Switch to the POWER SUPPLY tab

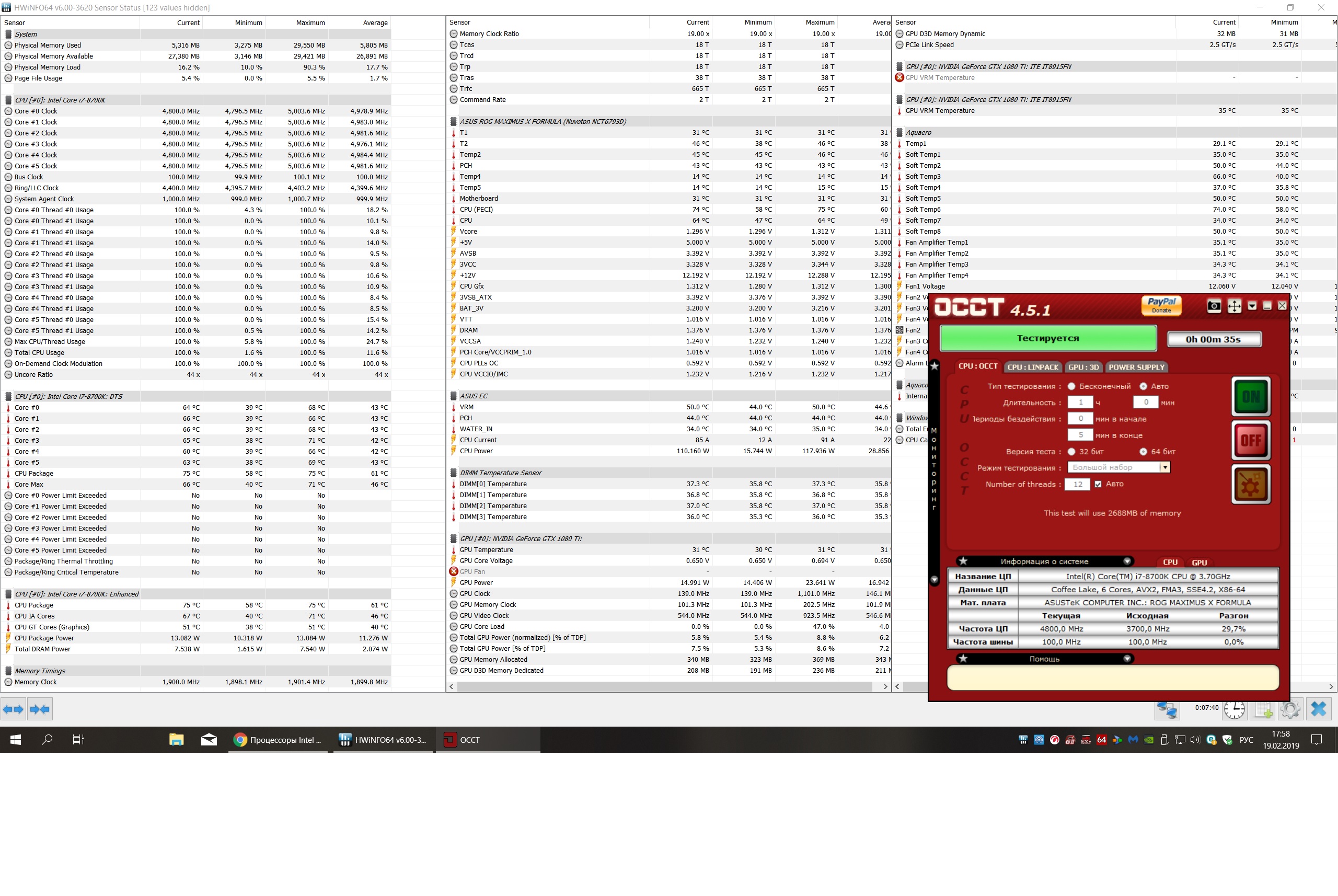pyautogui.click(x=1136, y=367)
